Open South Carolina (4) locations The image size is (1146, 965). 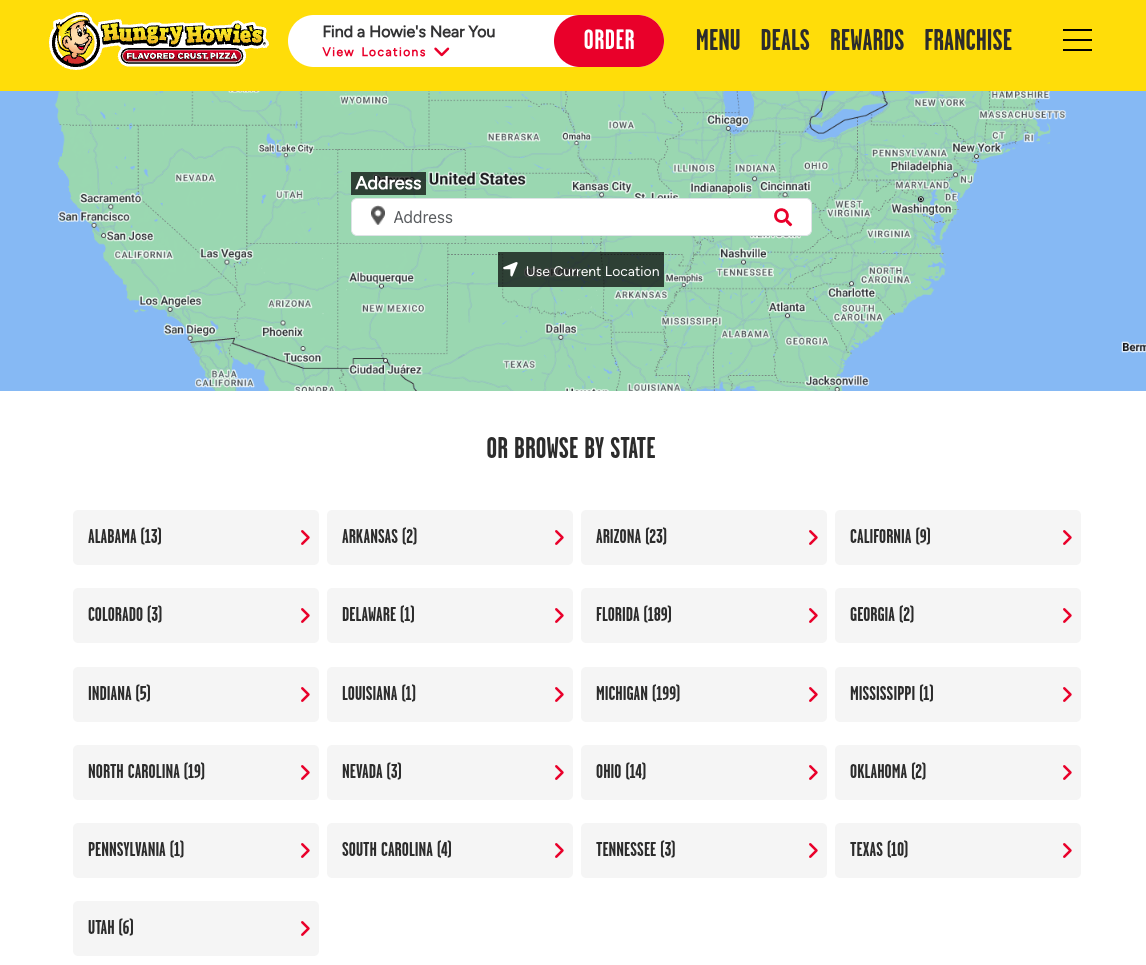point(449,851)
